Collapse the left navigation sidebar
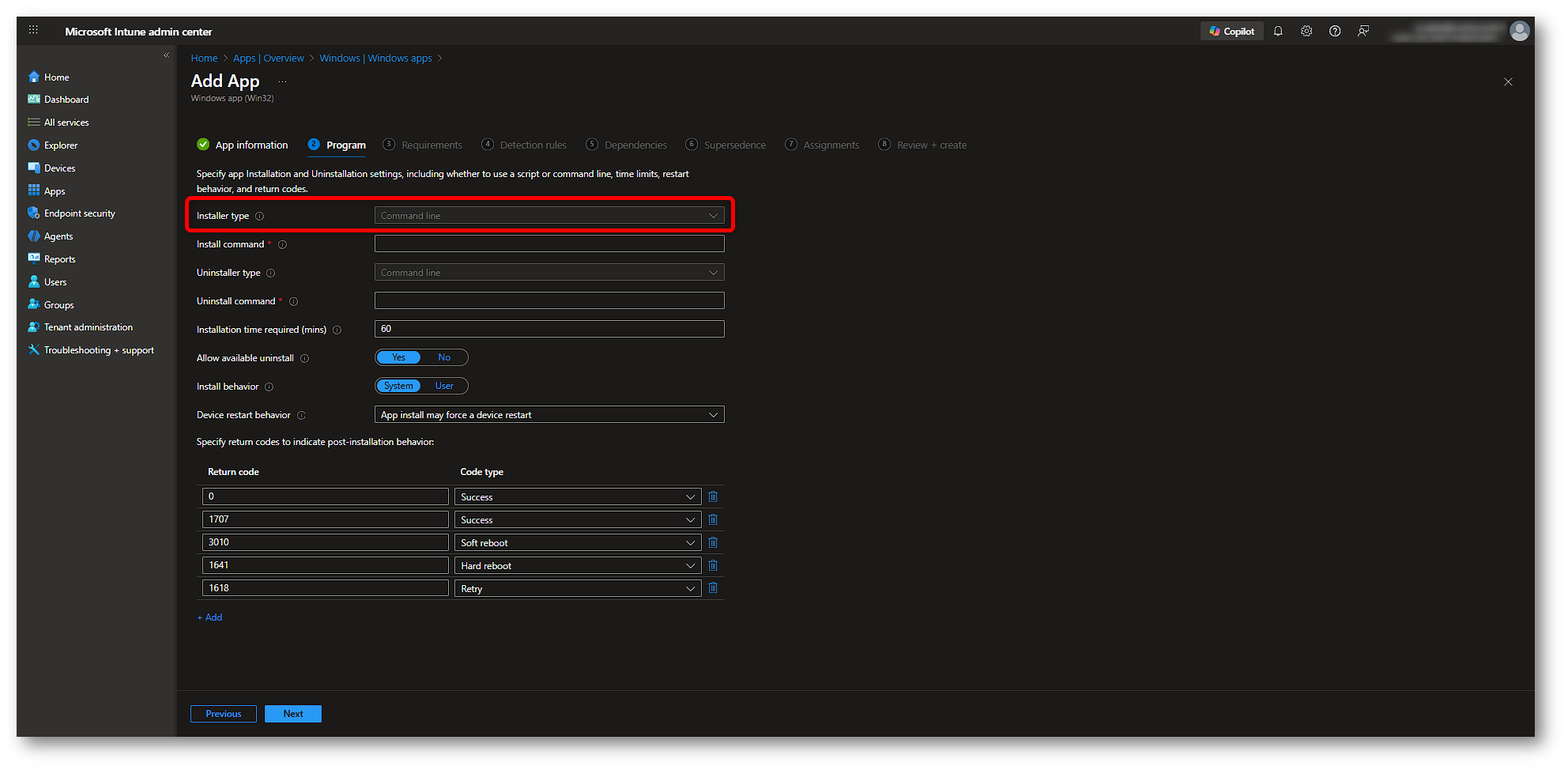The image size is (1568, 770). click(x=166, y=55)
